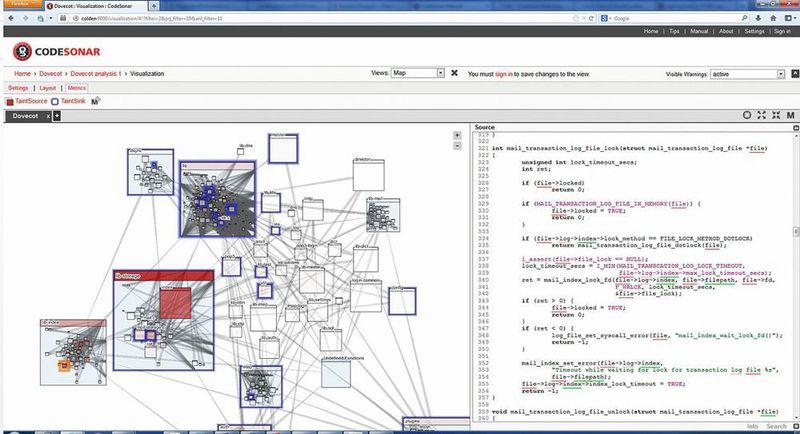Viewport: 800px width, 434px height.
Task: Click the Dovecot analysis 1 breadcrumb link
Action: [x=96, y=73]
